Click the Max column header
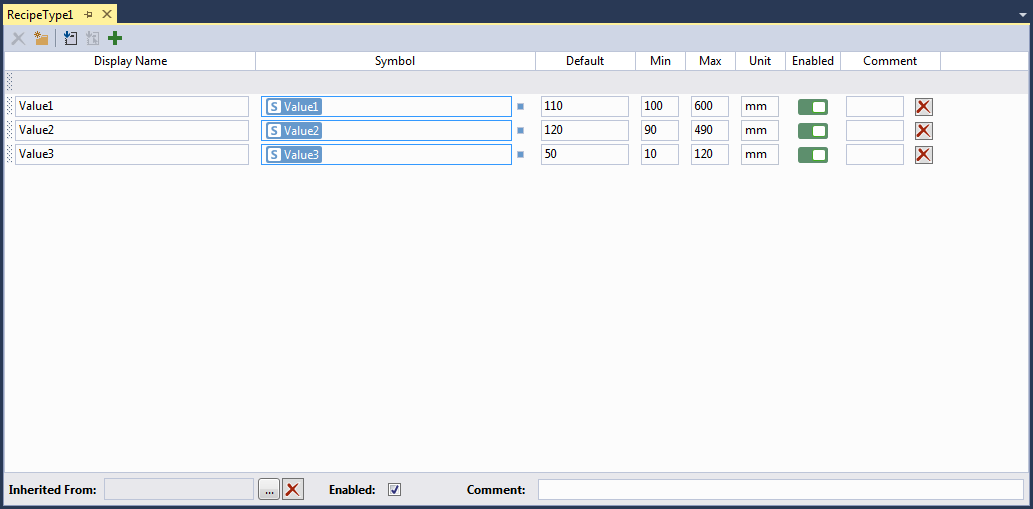The width and height of the screenshot is (1033, 509). click(710, 61)
